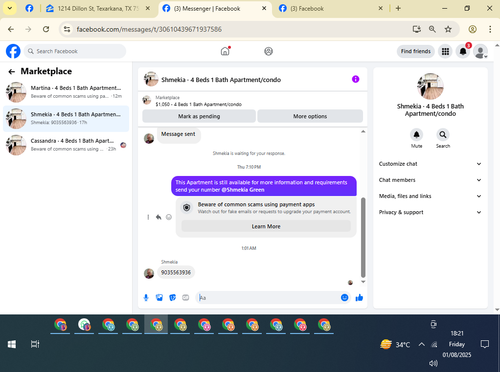Click the Search Facebook field

pos(75,51)
